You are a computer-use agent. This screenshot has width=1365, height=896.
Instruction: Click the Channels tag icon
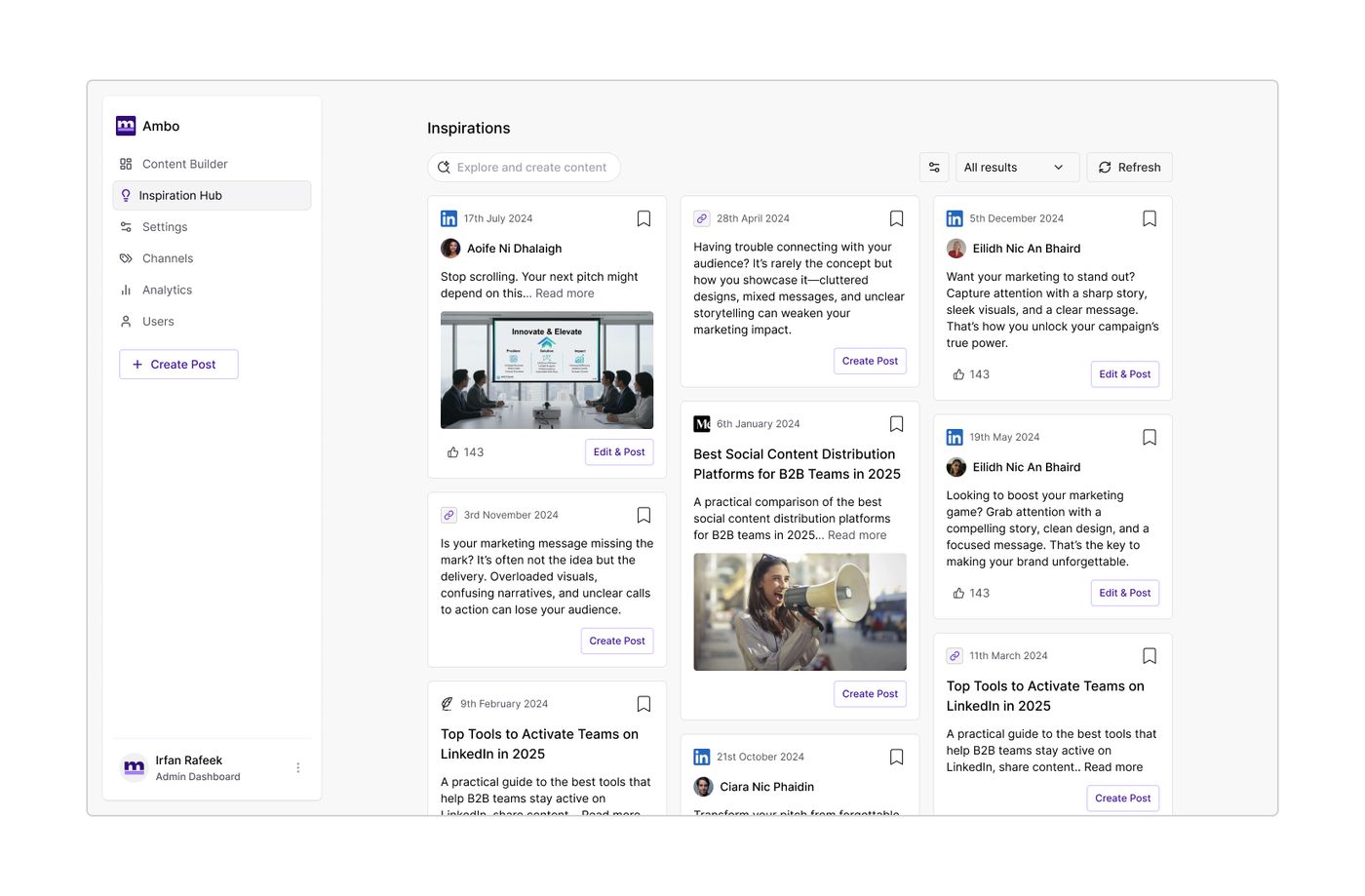pos(126,258)
